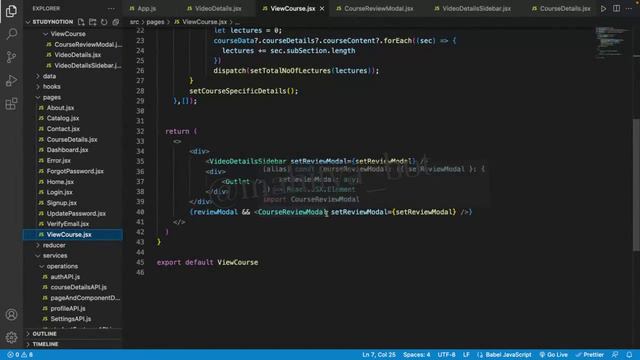Open Catalog.jsx in explorer
The width and height of the screenshot is (640, 360).
tap(63, 118)
